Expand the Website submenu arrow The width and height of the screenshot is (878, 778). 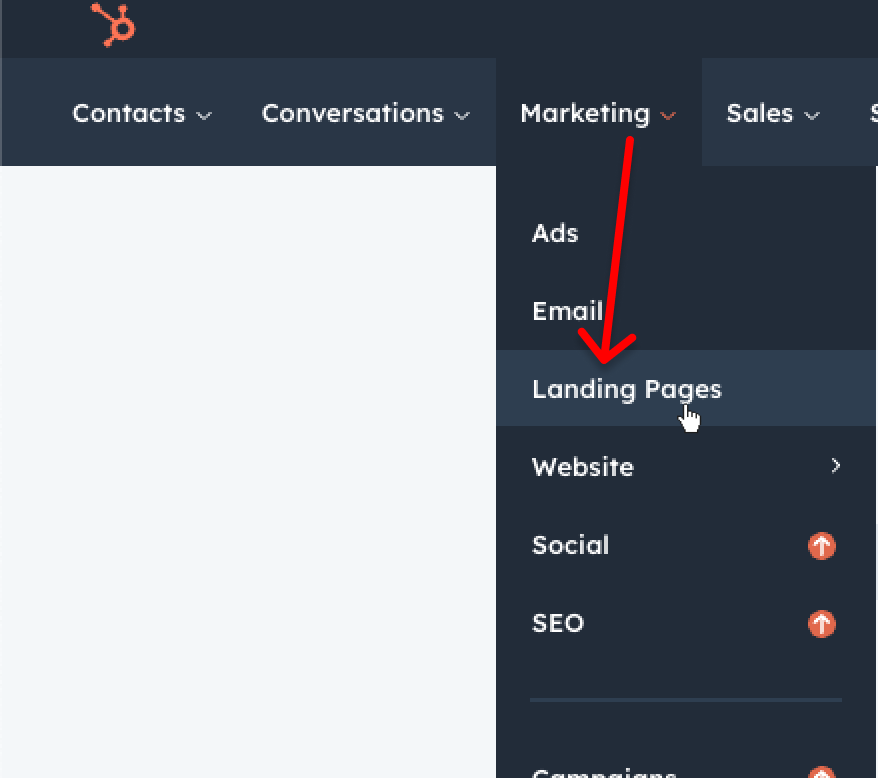pyautogui.click(x=836, y=466)
